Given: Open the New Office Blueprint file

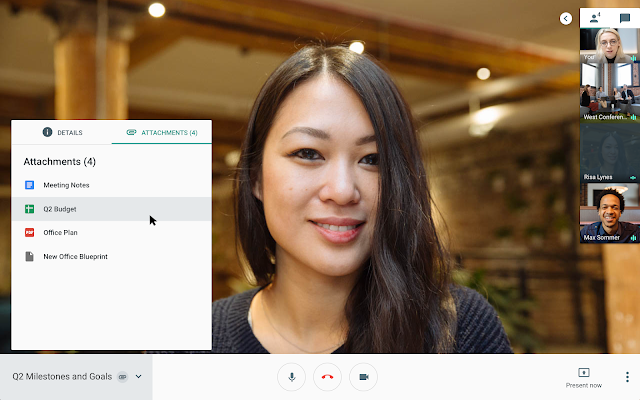Looking at the screenshot, I should point(75,257).
